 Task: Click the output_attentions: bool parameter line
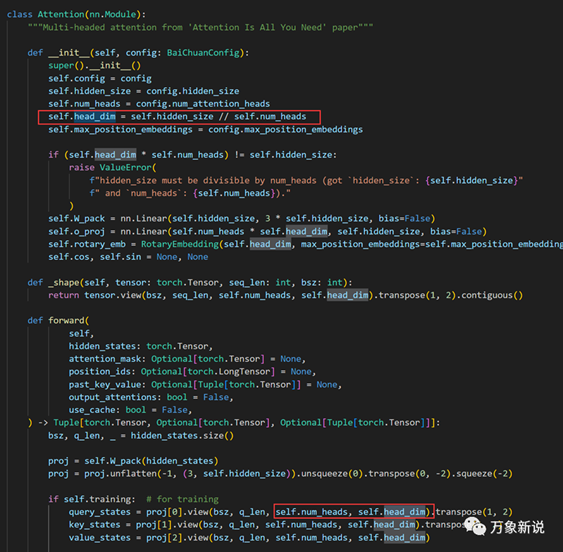click(x=151, y=397)
